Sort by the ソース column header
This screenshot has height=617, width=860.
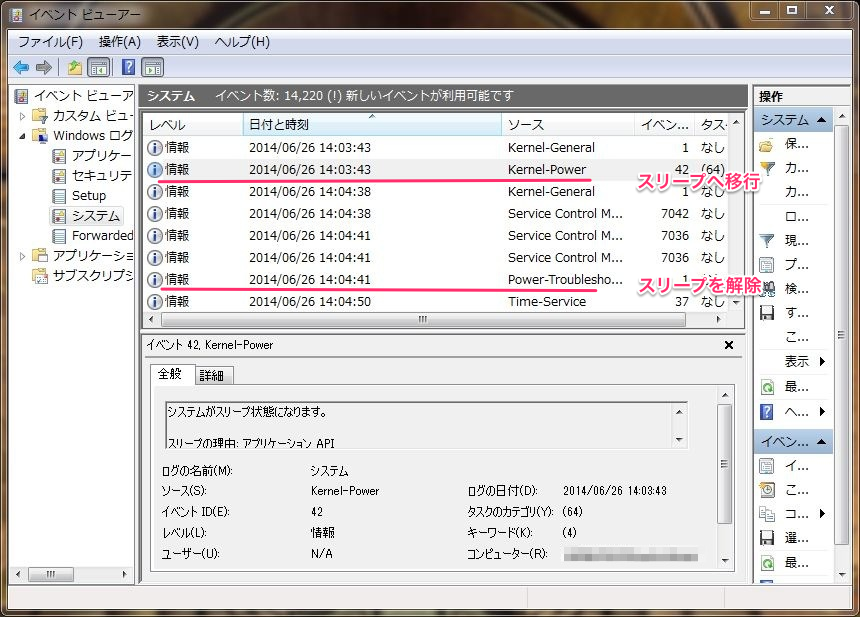click(x=568, y=124)
